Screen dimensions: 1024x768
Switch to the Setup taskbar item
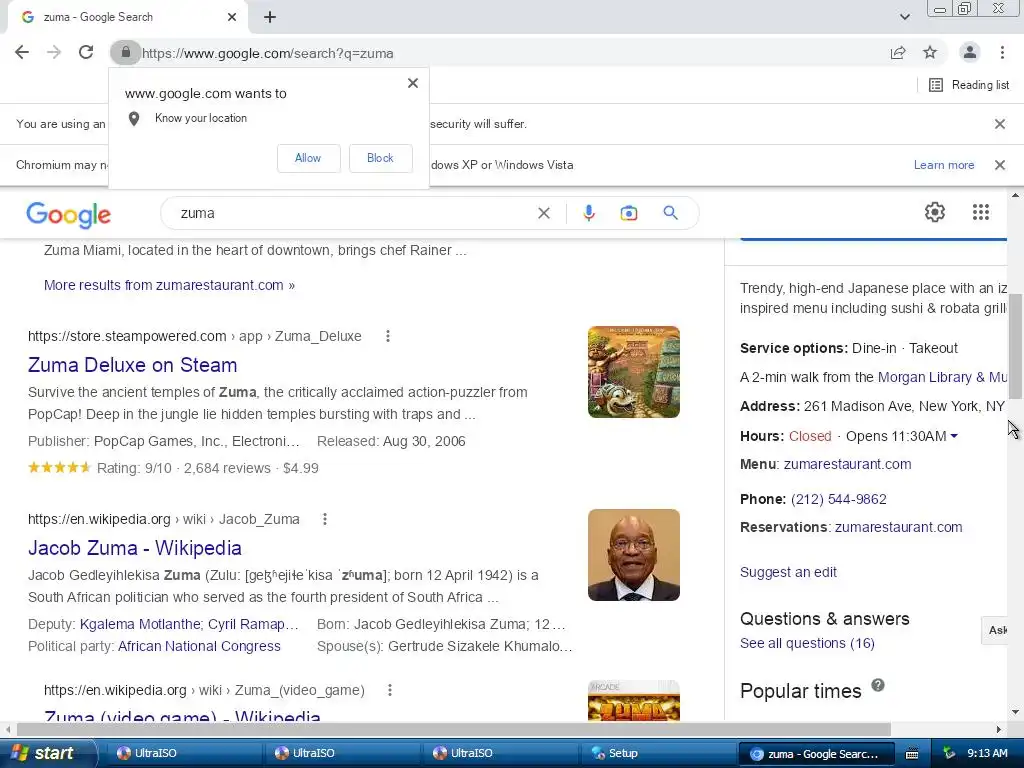pyautogui.click(x=657, y=753)
